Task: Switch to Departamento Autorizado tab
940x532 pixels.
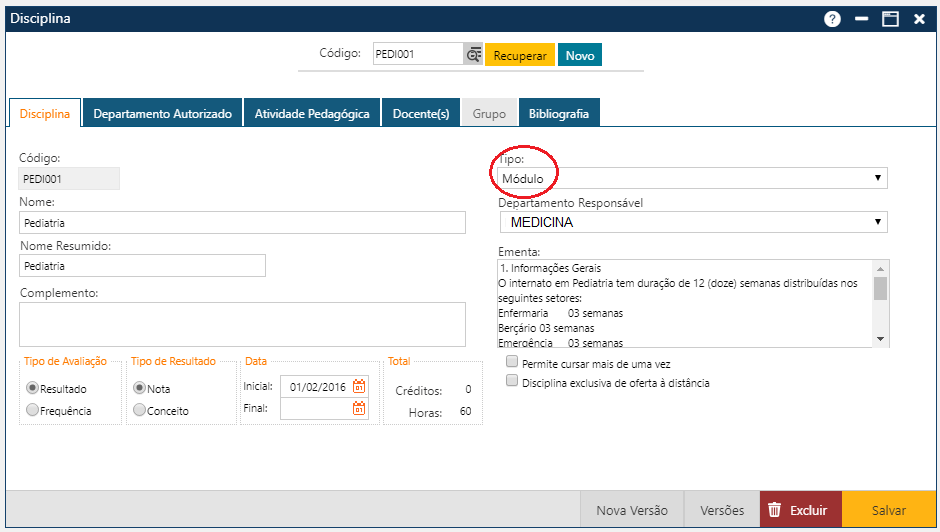Action: click(162, 114)
